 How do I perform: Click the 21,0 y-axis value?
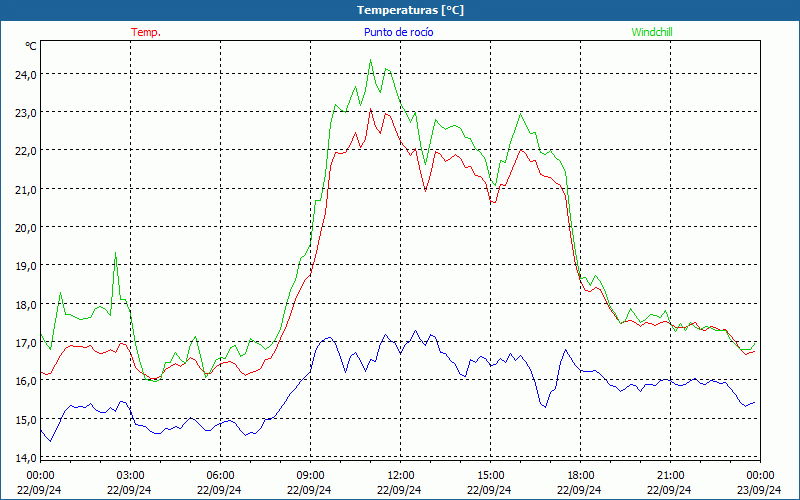click(26, 189)
